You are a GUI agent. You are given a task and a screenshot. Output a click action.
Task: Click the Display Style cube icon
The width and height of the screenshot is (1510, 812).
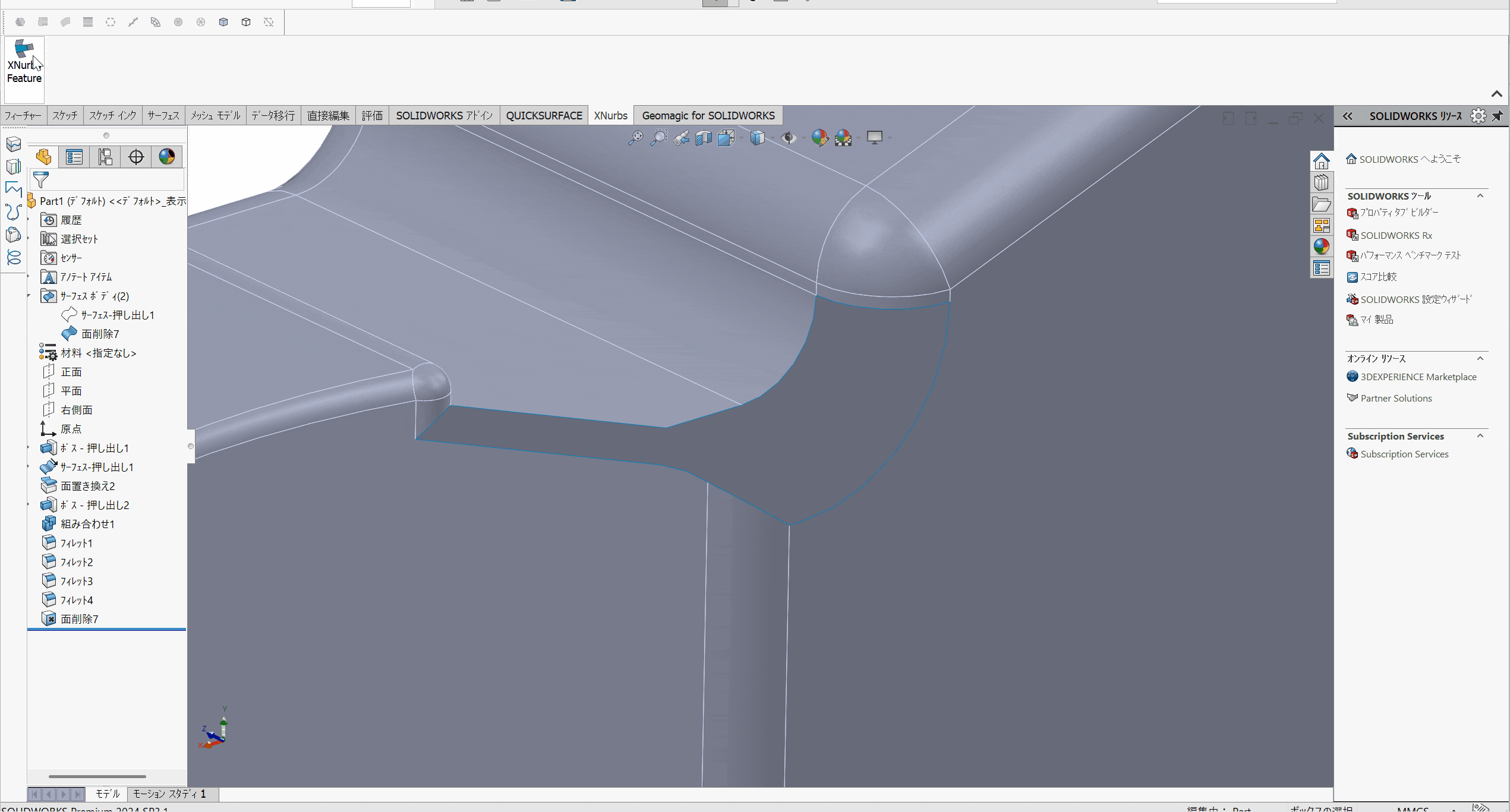(x=757, y=138)
